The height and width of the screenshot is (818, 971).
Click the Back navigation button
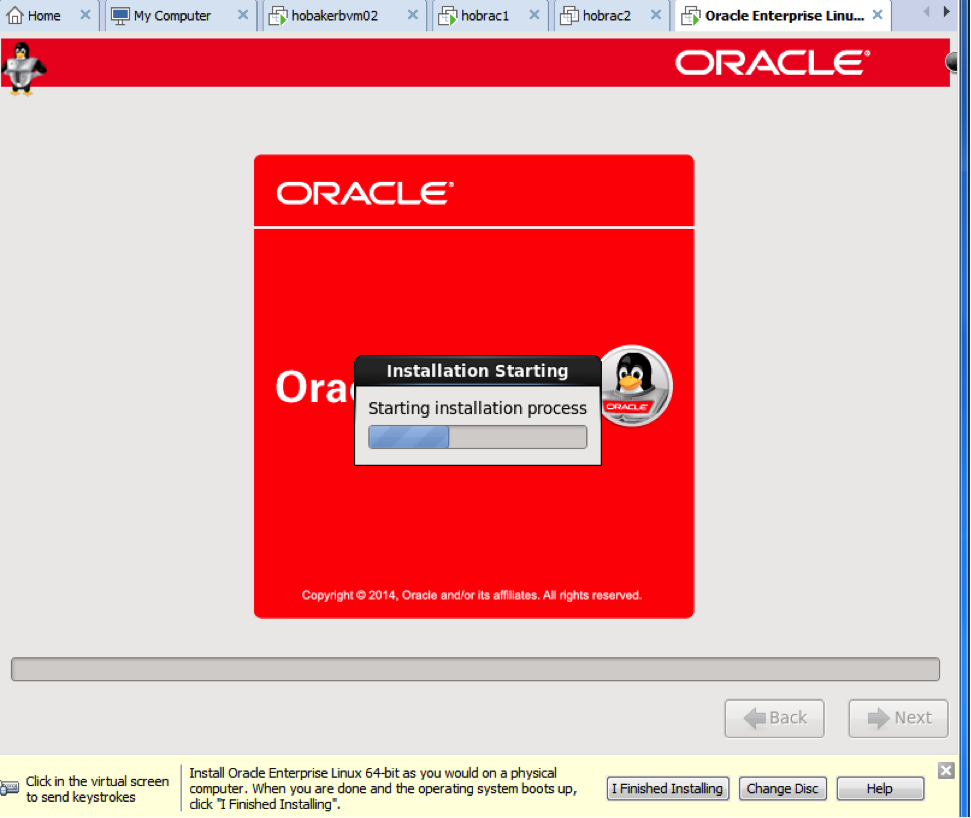click(x=774, y=718)
